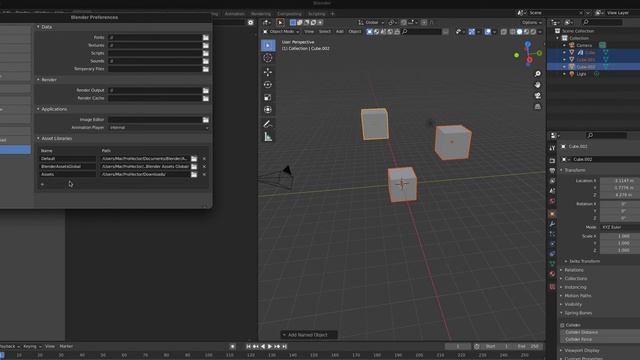Open the Select menu in viewport header
640x360 pixels.
(x=325, y=32)
